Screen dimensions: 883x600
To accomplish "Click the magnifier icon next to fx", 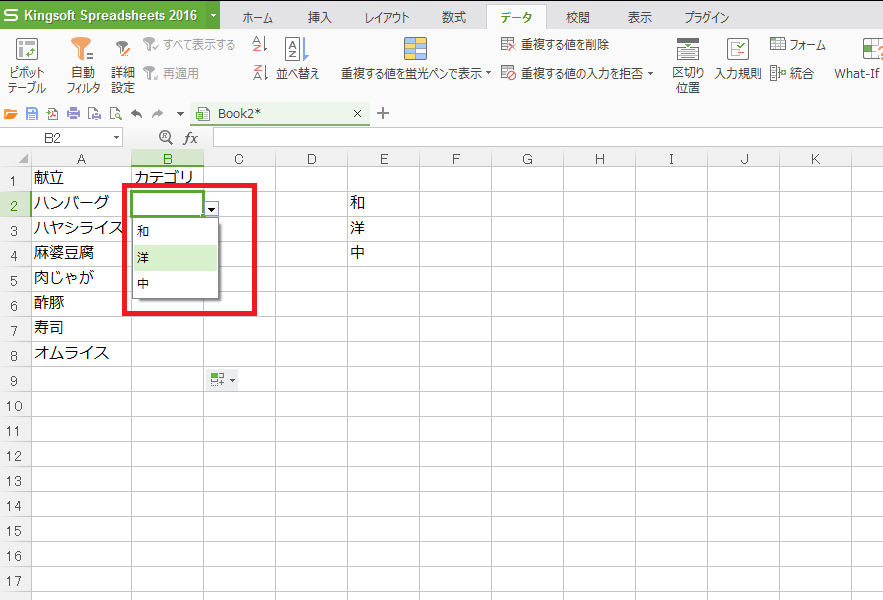I will point(166,137).
